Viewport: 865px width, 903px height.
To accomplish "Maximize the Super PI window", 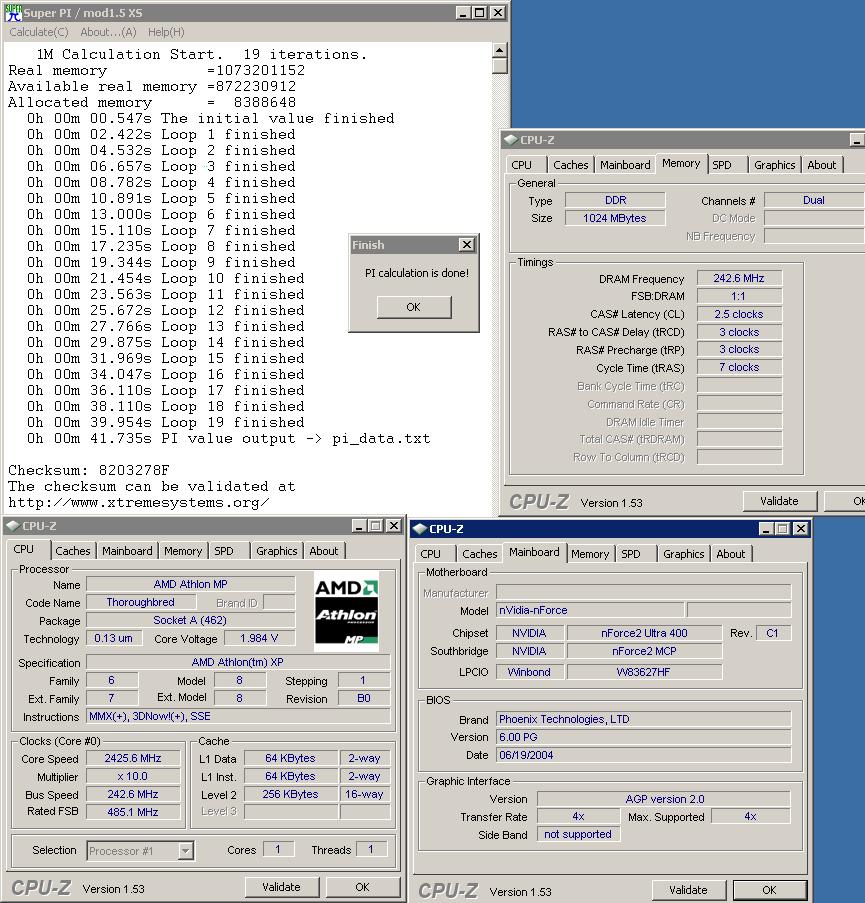I will 480,12.
